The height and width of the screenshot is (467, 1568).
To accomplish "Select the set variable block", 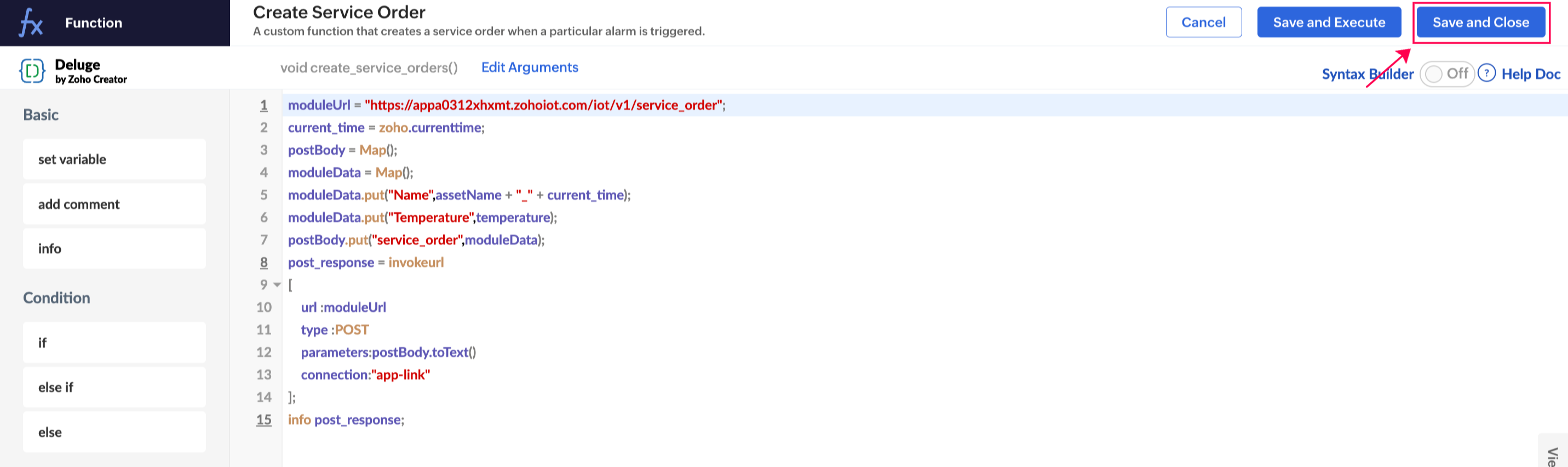I will pos(114,159).
